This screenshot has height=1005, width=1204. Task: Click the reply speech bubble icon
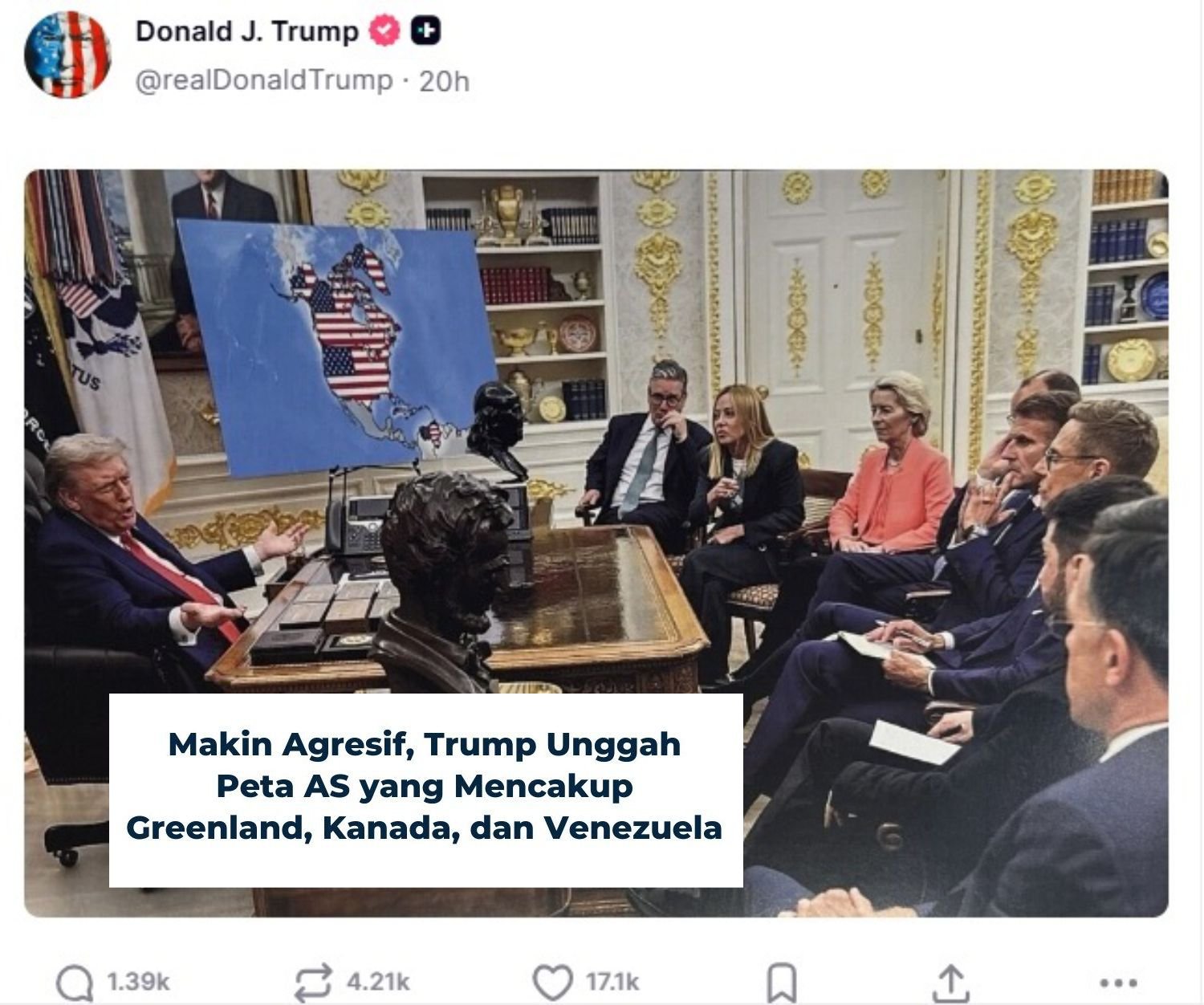(x=74, y=983)
